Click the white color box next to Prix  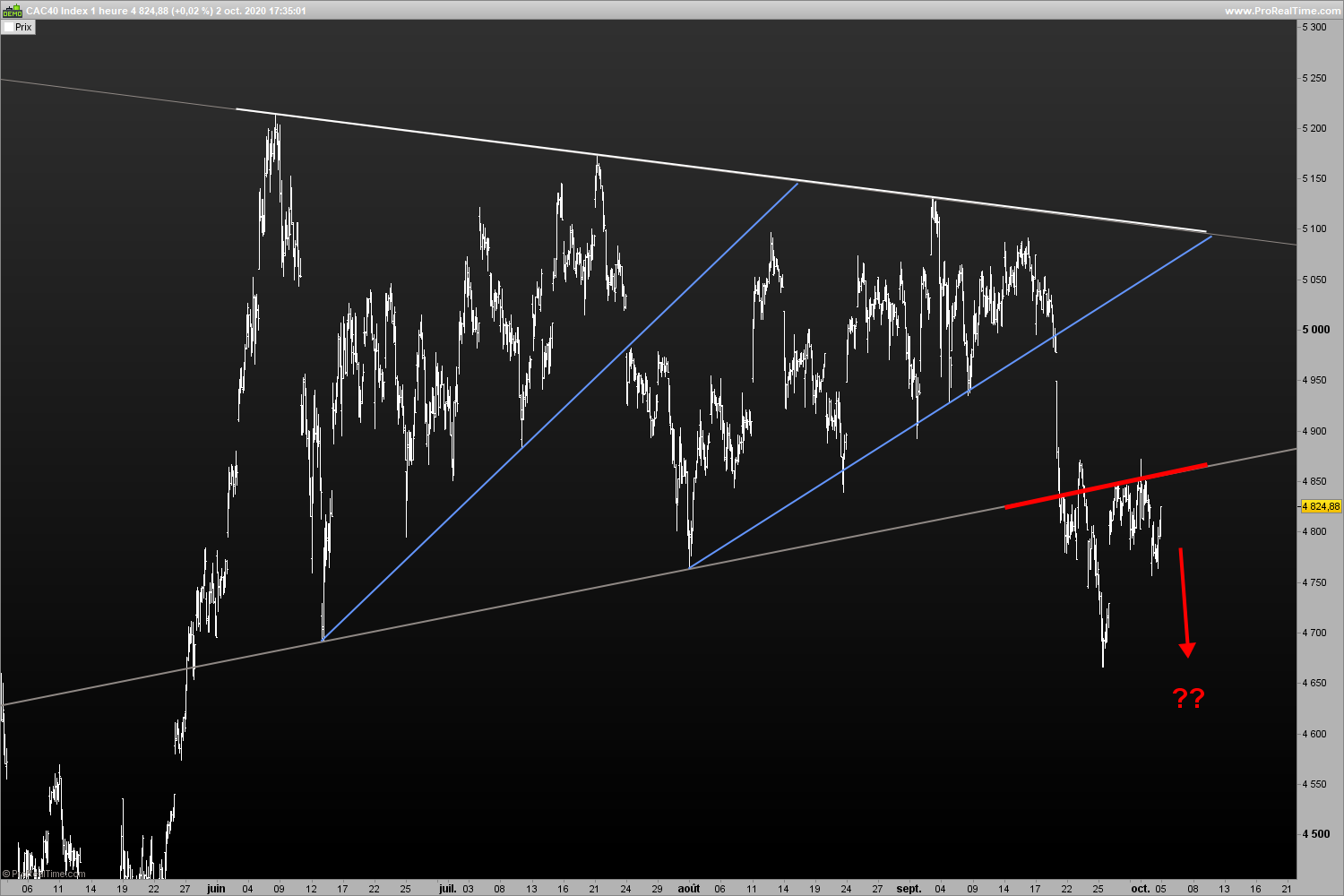coord(8,27)
